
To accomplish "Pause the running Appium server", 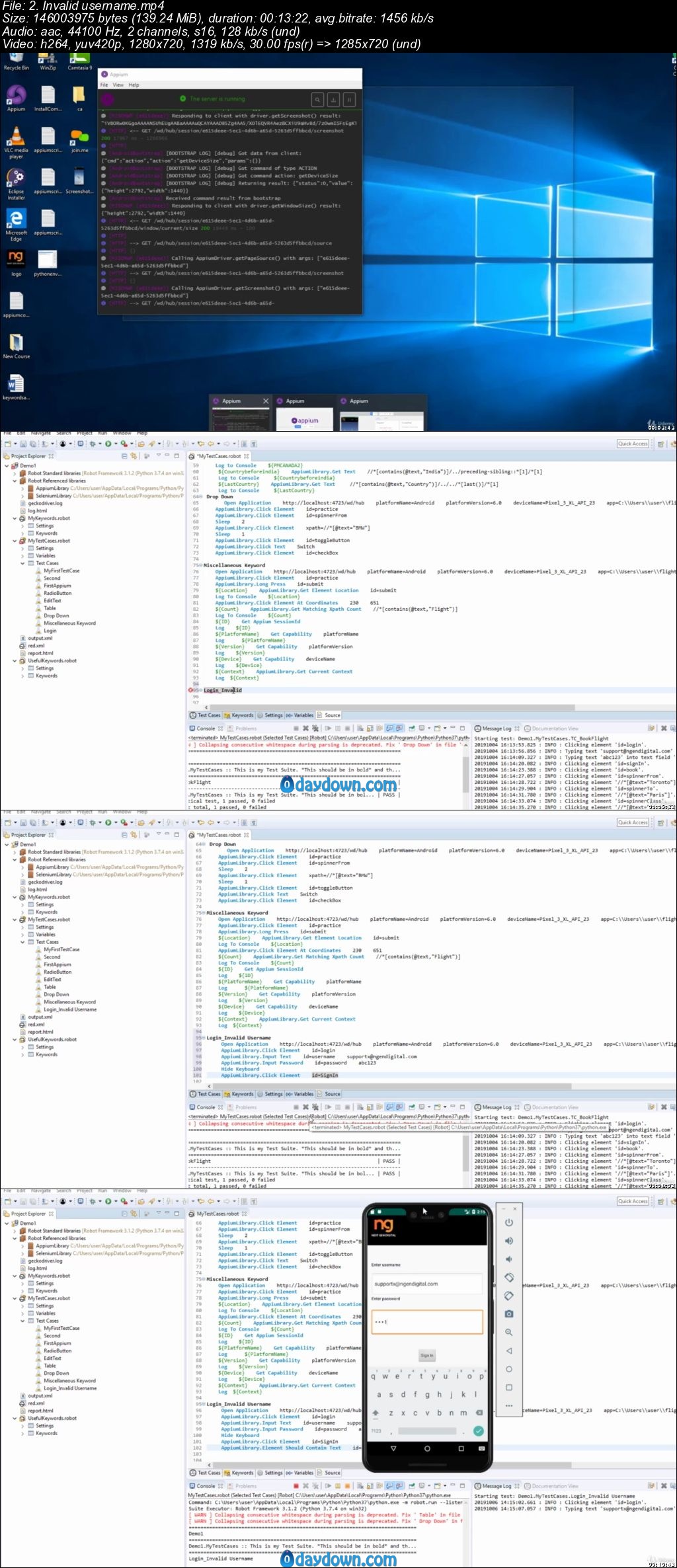I will (349, 100).
